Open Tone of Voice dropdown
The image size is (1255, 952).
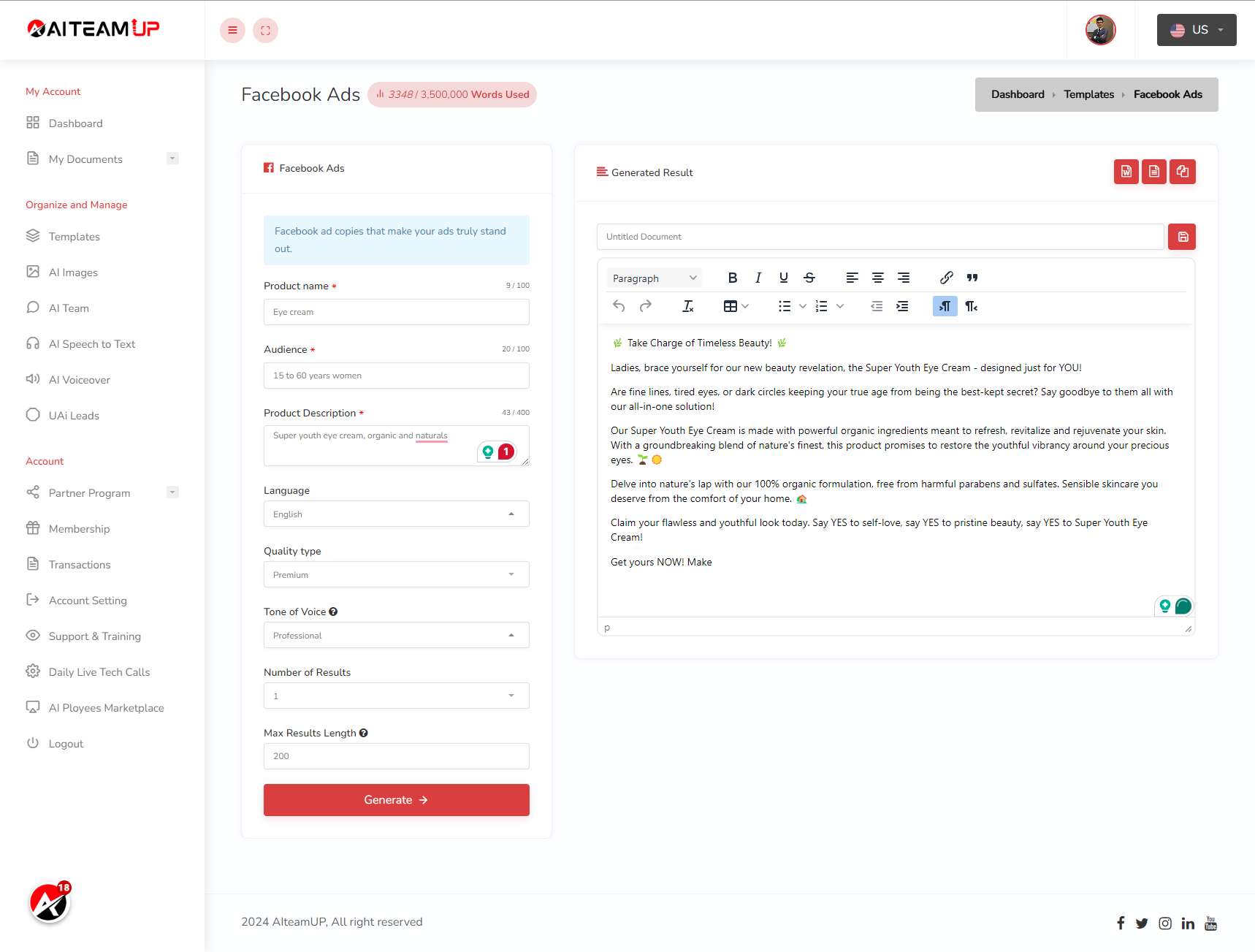[x=397, y=635]
